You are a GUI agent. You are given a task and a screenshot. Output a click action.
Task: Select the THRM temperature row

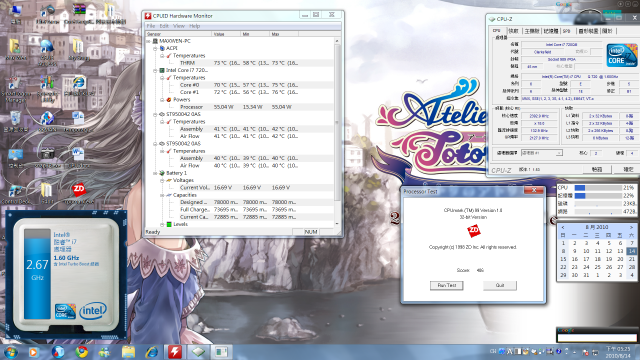point(240,63)
